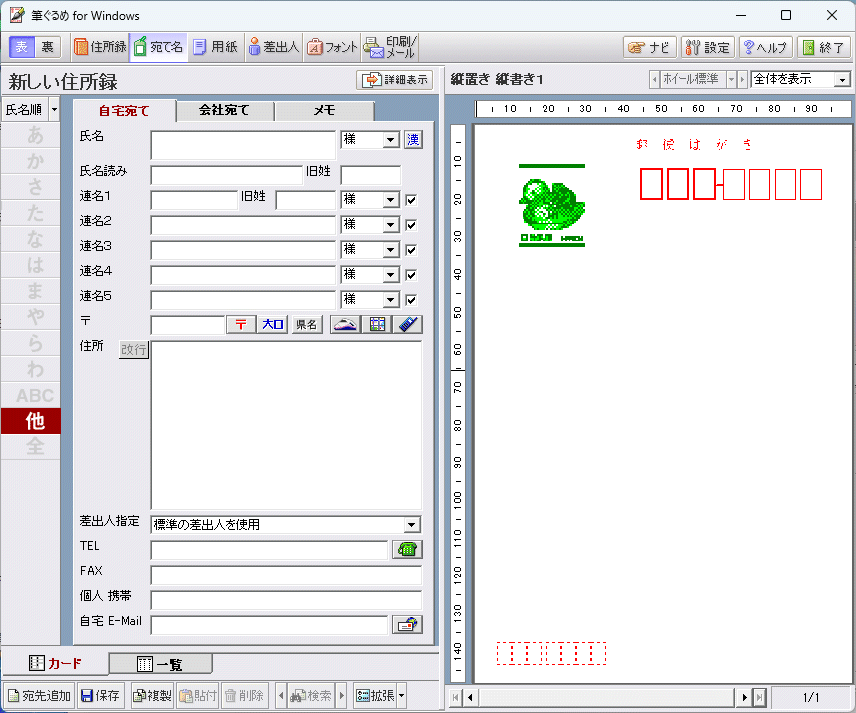Click 詳細表示 detailed view button
The width and height of the screenshot is (856, 713).
coord(395,80)
